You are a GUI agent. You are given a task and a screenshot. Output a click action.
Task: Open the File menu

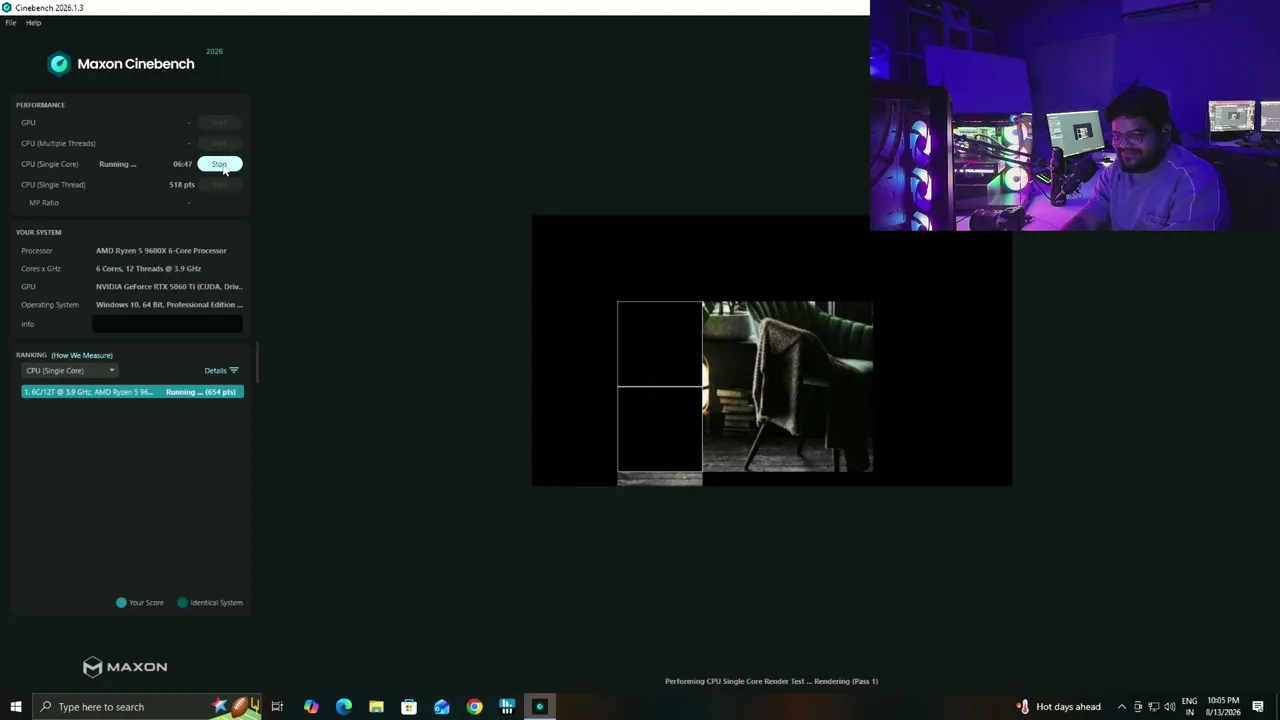click(11, 23)
